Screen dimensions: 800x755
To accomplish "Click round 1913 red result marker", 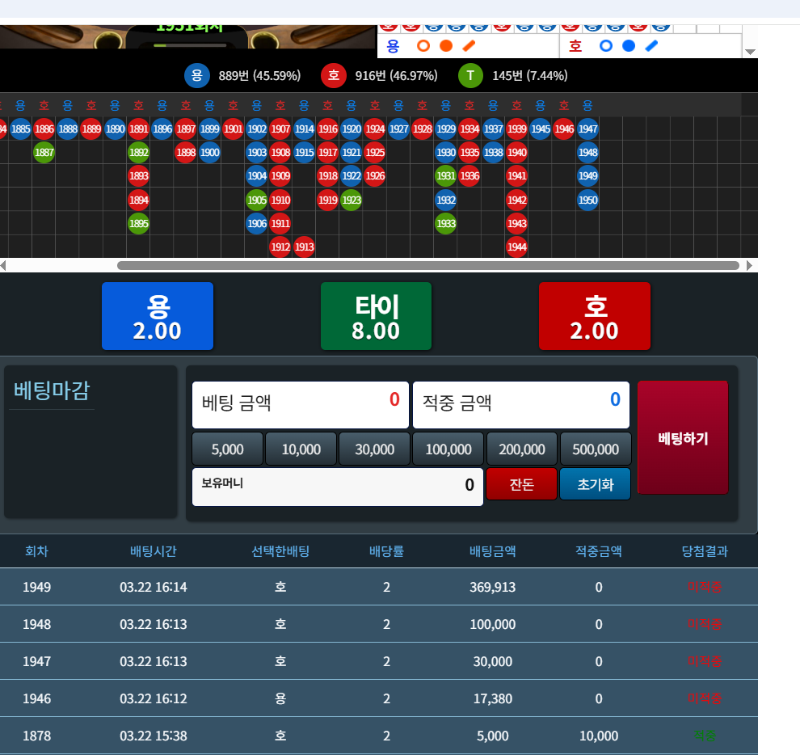I will click(304, 246).
